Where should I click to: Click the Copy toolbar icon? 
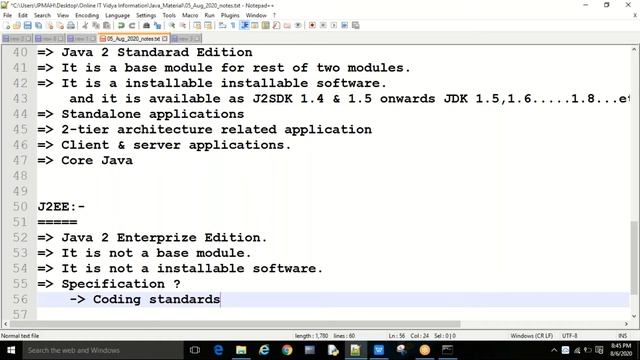[x=96, y=25]
